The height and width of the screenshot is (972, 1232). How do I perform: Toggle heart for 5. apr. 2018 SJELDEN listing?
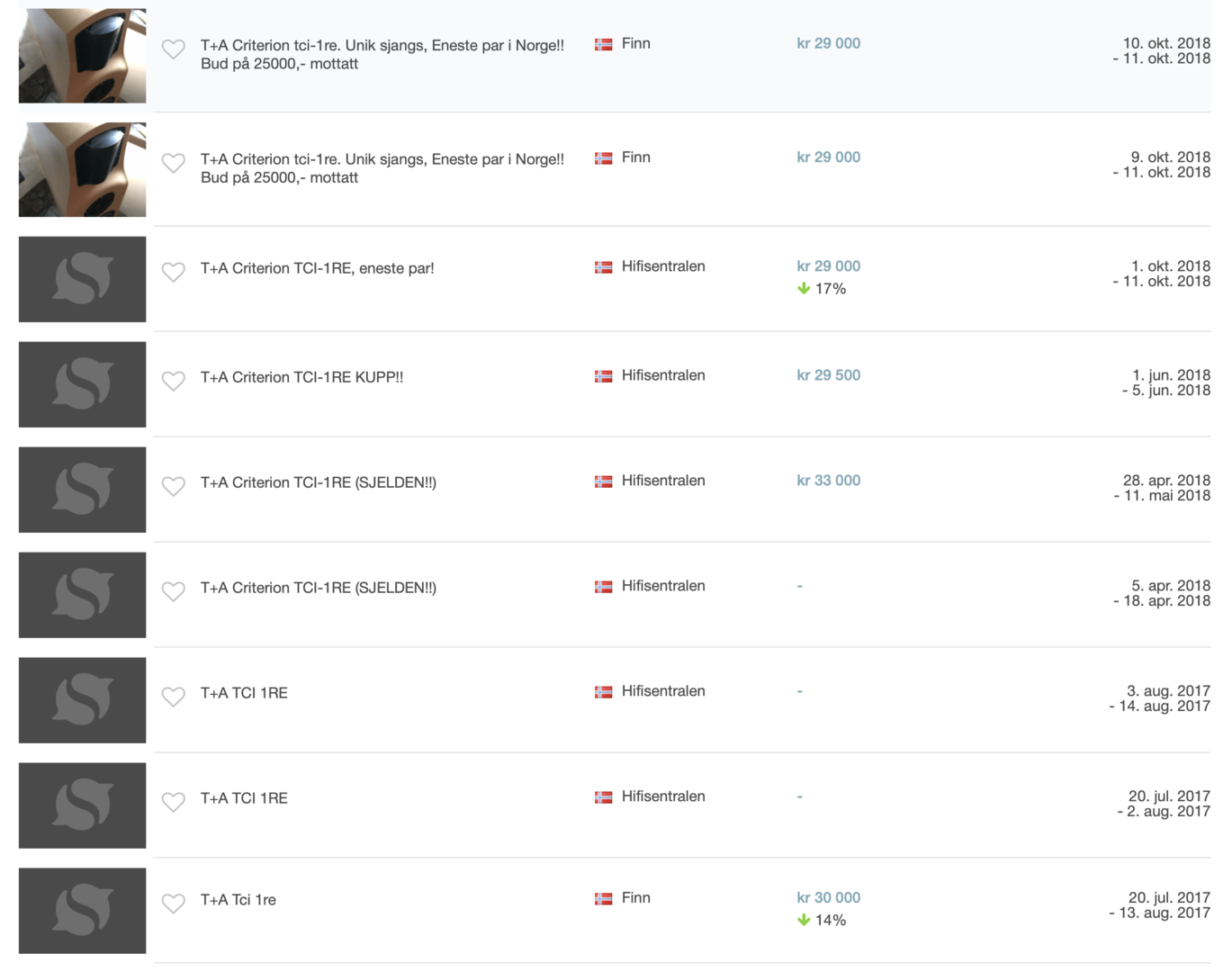[x=174, y=591]
